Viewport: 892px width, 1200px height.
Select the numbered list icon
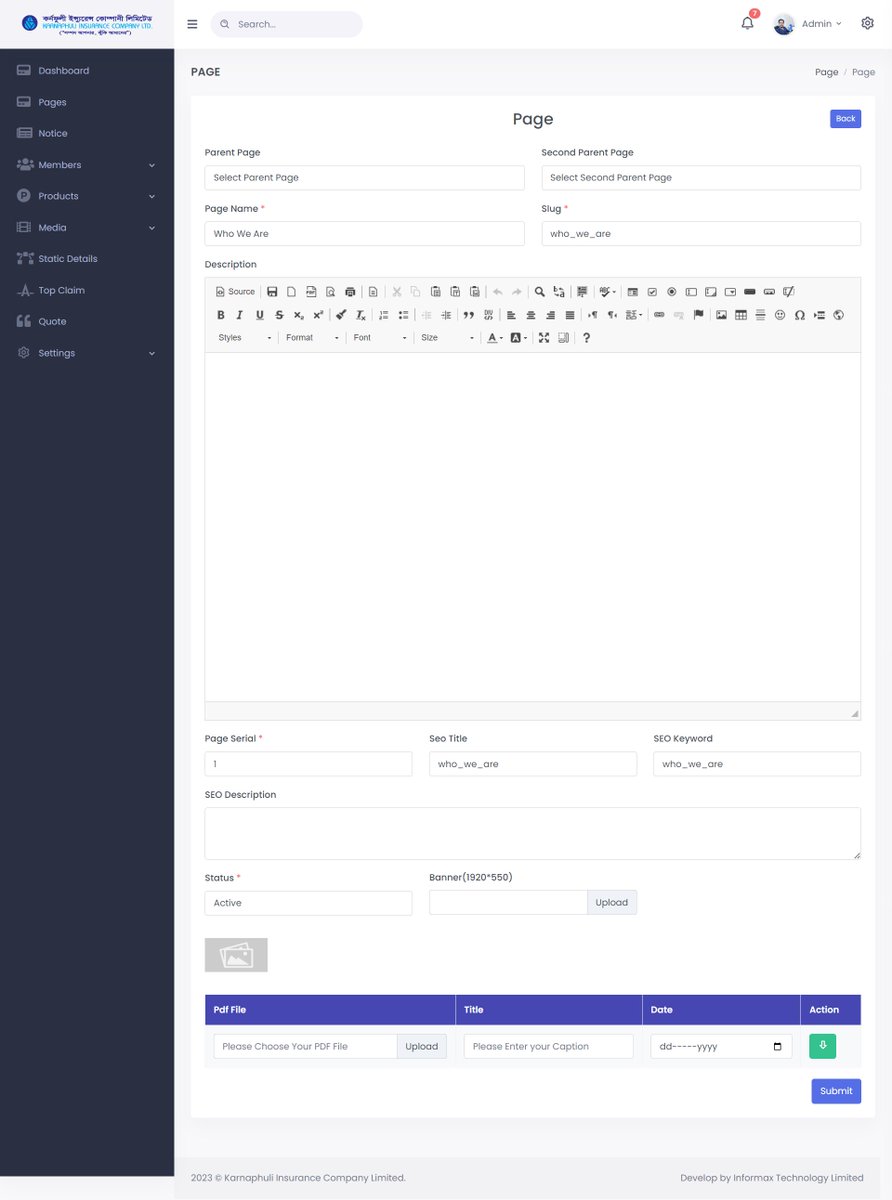click(x=383, y=313)
